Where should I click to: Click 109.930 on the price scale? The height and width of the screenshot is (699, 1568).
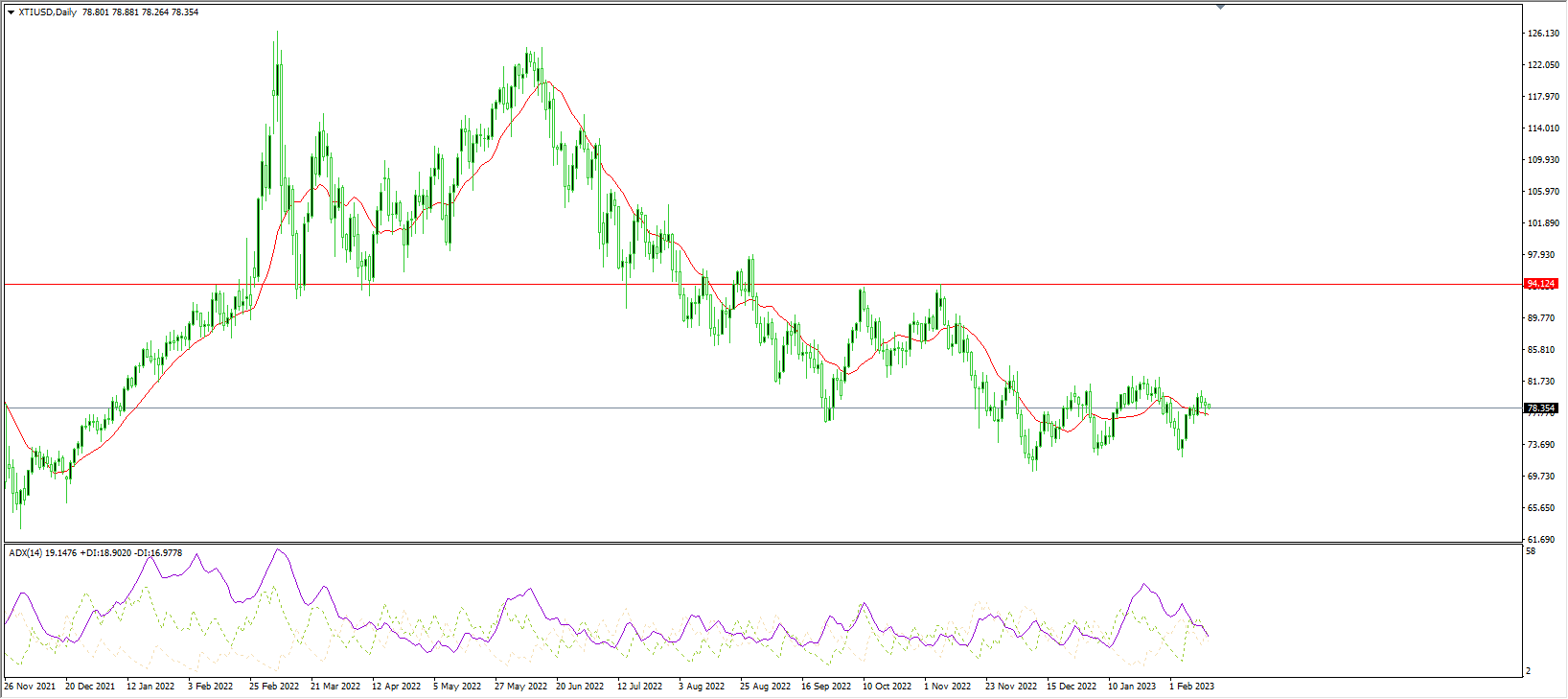tap(1543, 160)
